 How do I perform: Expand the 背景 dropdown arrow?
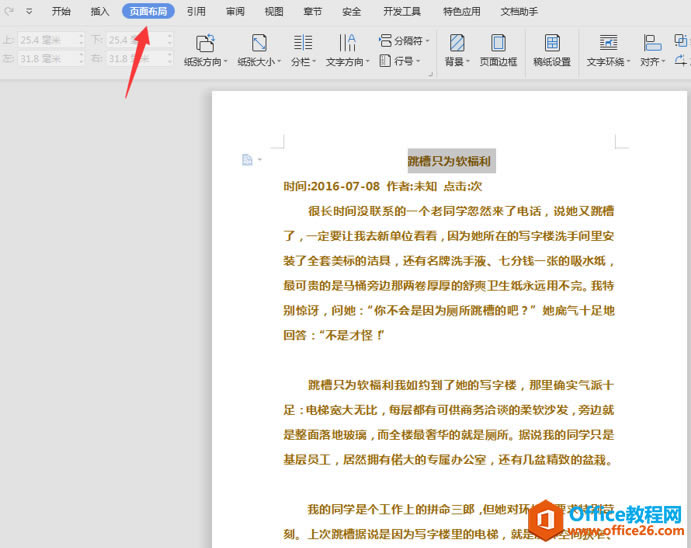[x=468, y=62]
